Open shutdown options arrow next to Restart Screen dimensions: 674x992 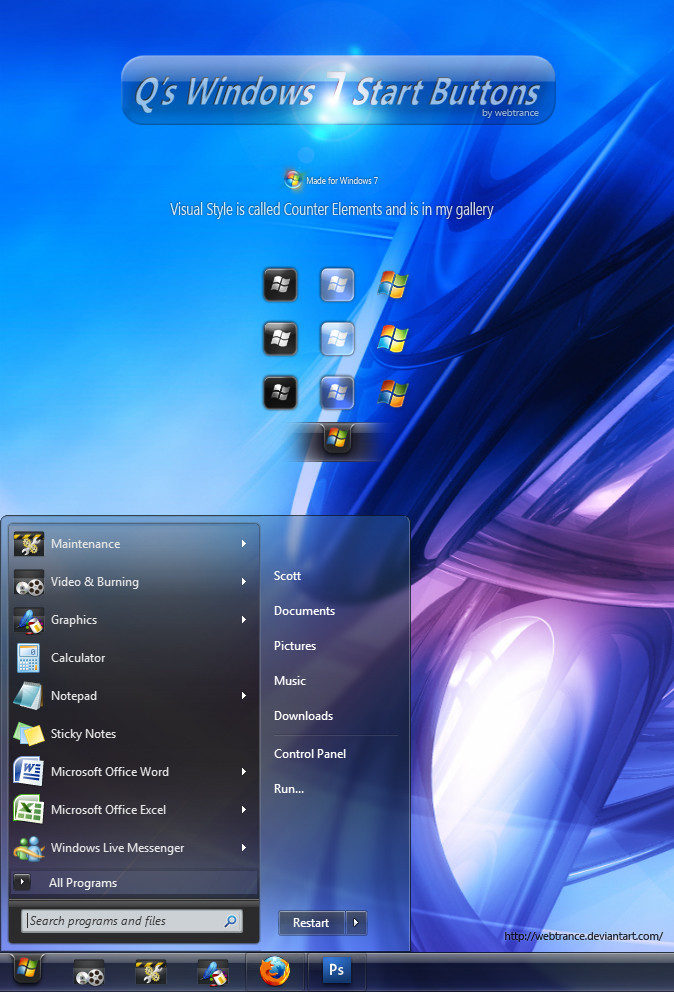356,922
